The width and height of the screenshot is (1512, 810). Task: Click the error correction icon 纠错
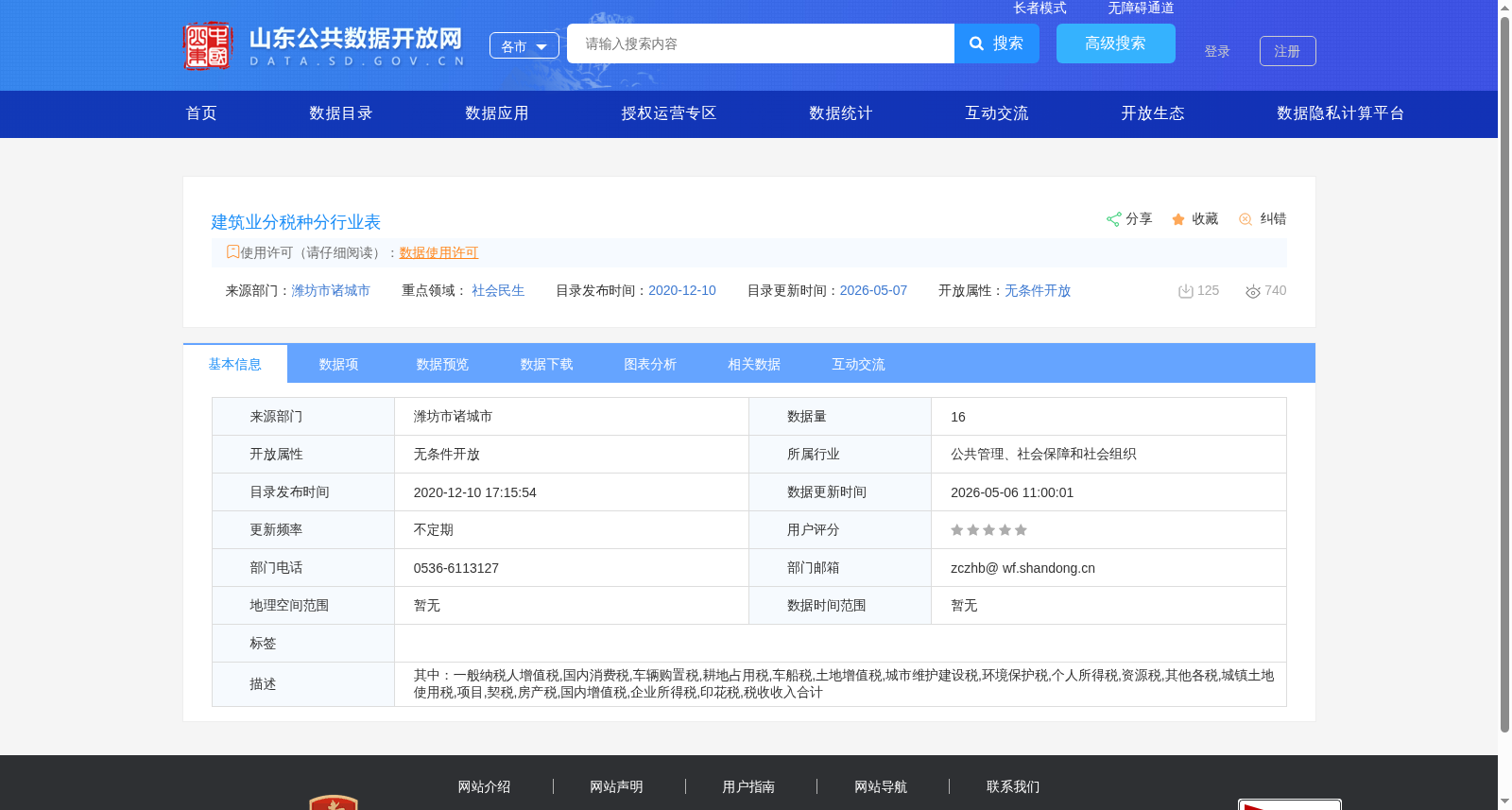click(x=1246, y=219)
